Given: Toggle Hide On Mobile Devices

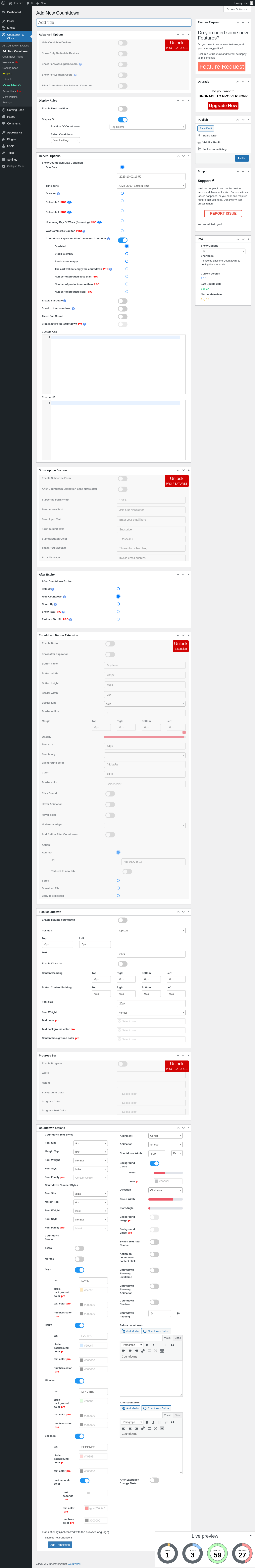Looking at the screenshot, I should [x=123, y=43].
